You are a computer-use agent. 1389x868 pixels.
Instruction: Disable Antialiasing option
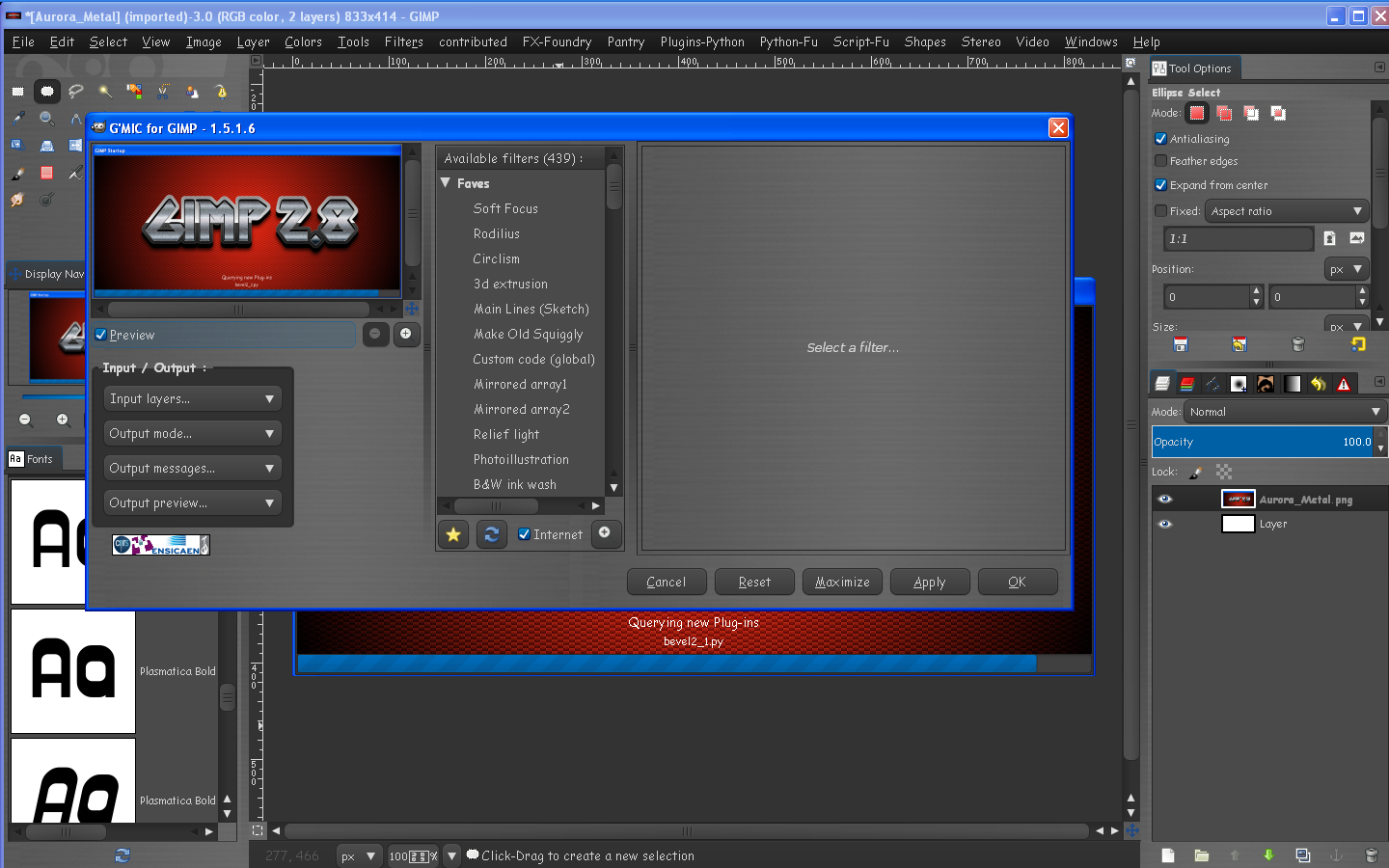click(1161, 139)
